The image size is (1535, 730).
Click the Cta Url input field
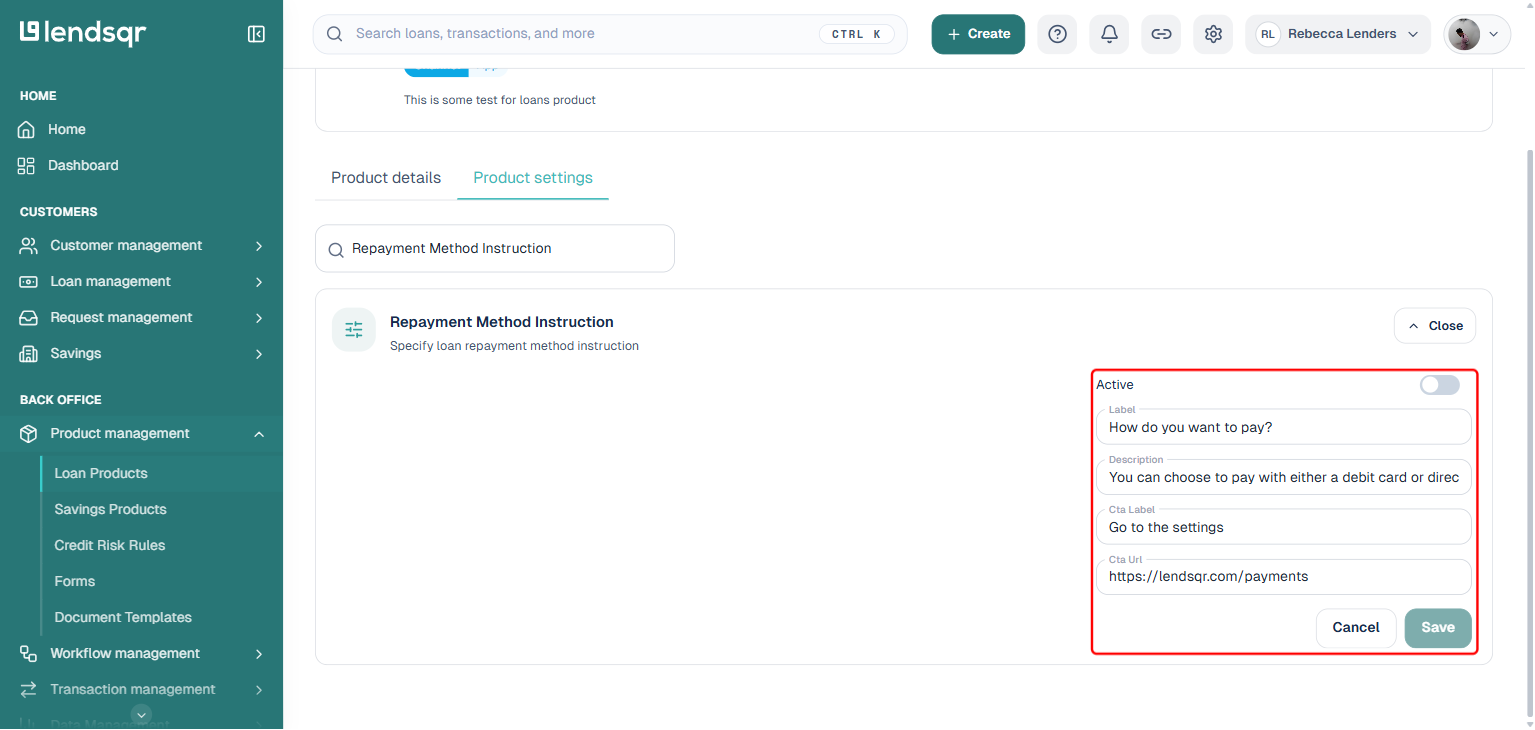1284,577
